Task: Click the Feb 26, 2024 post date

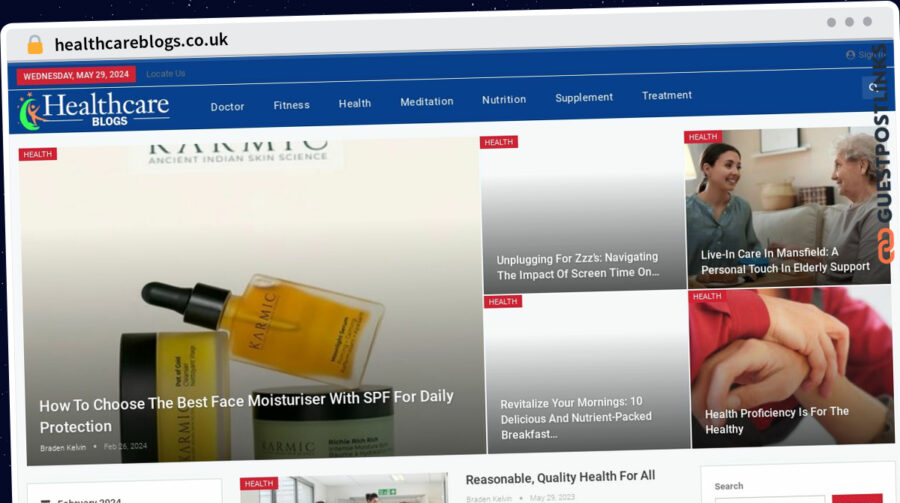Action: click(x=125, y=446)
